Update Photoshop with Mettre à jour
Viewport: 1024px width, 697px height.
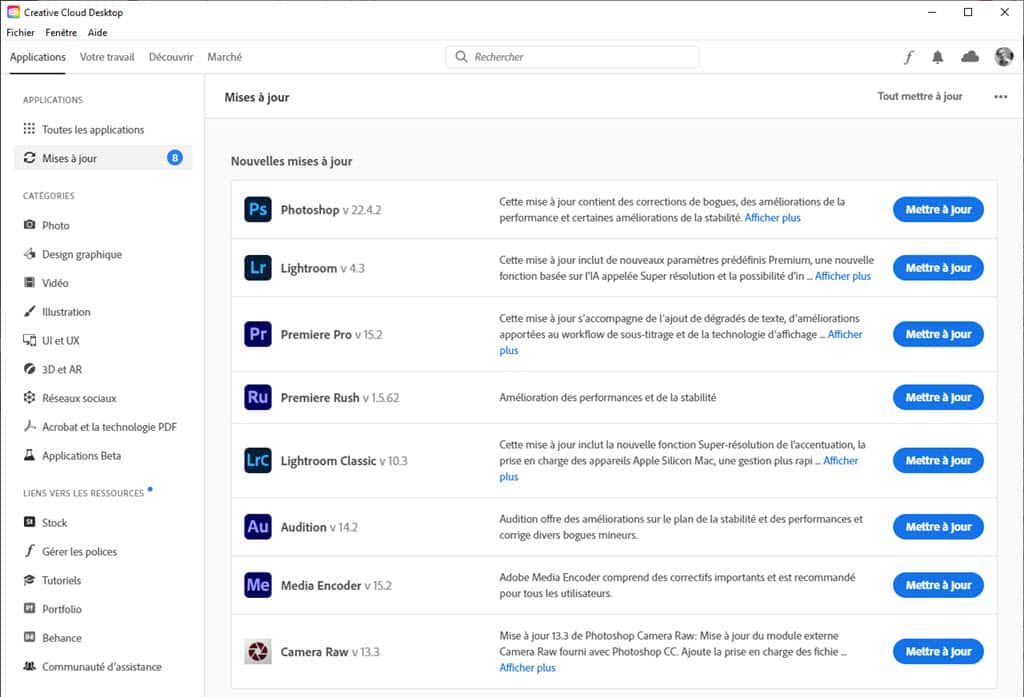[938, 210]
